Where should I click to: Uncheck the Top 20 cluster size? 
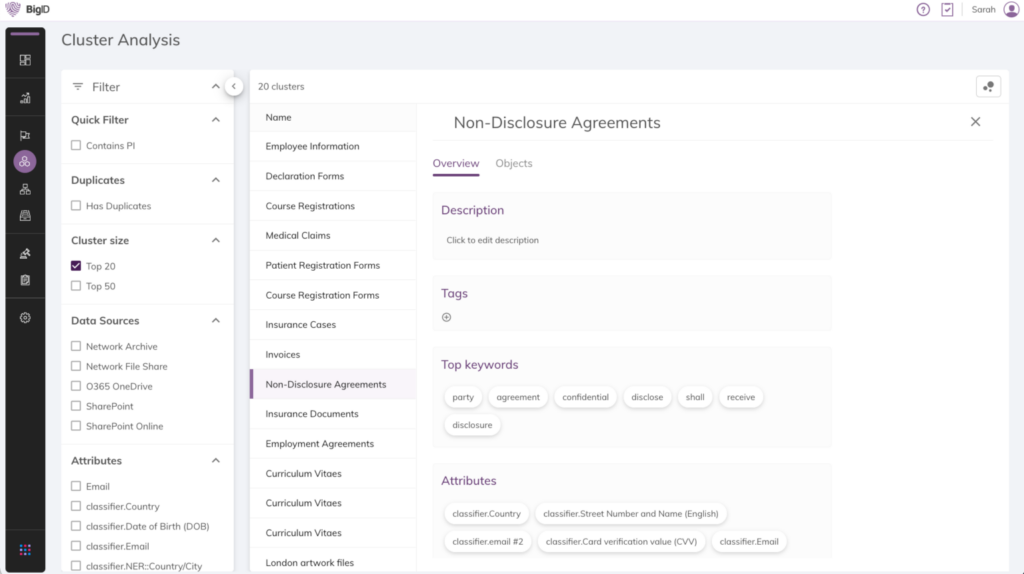(x=76, y=266)
